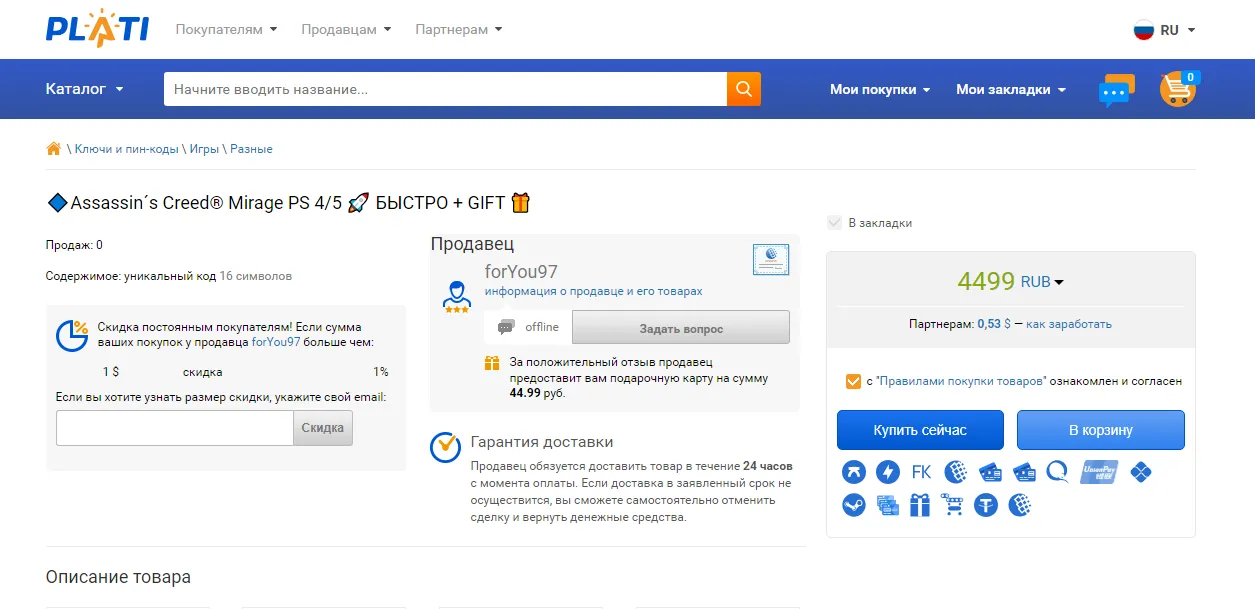Go to 'Ключи и пин-коды' breadcrumb

click(x=127, y=149)
